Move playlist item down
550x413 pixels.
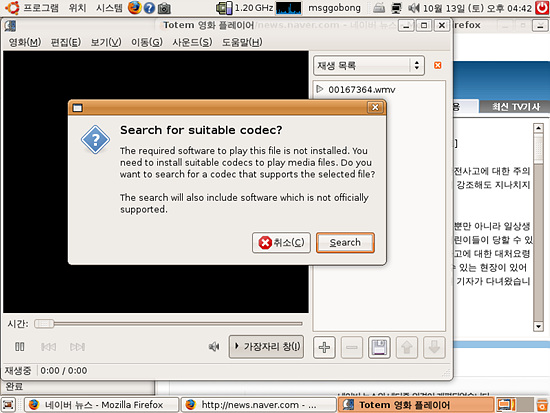pos(434,347)
